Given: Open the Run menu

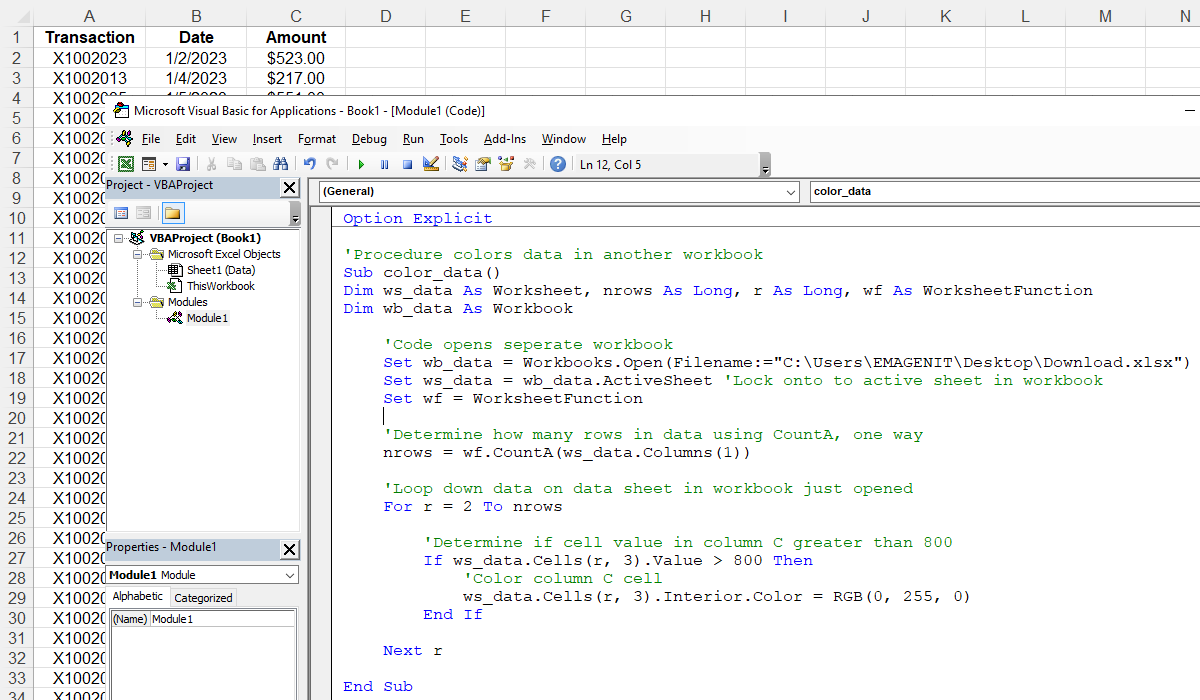Looking at the screenshot, I should click(x=413, y=139).
